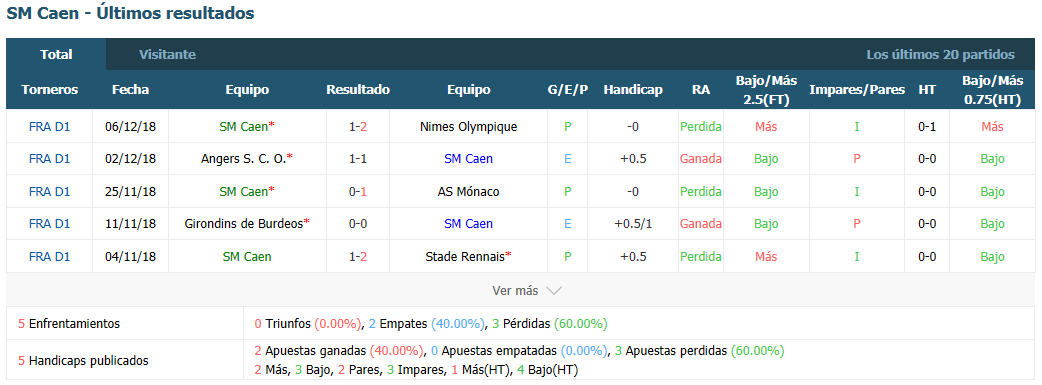
Task: Select SM Caen in the 25/11/18 row
Action: tap(244, 192)
